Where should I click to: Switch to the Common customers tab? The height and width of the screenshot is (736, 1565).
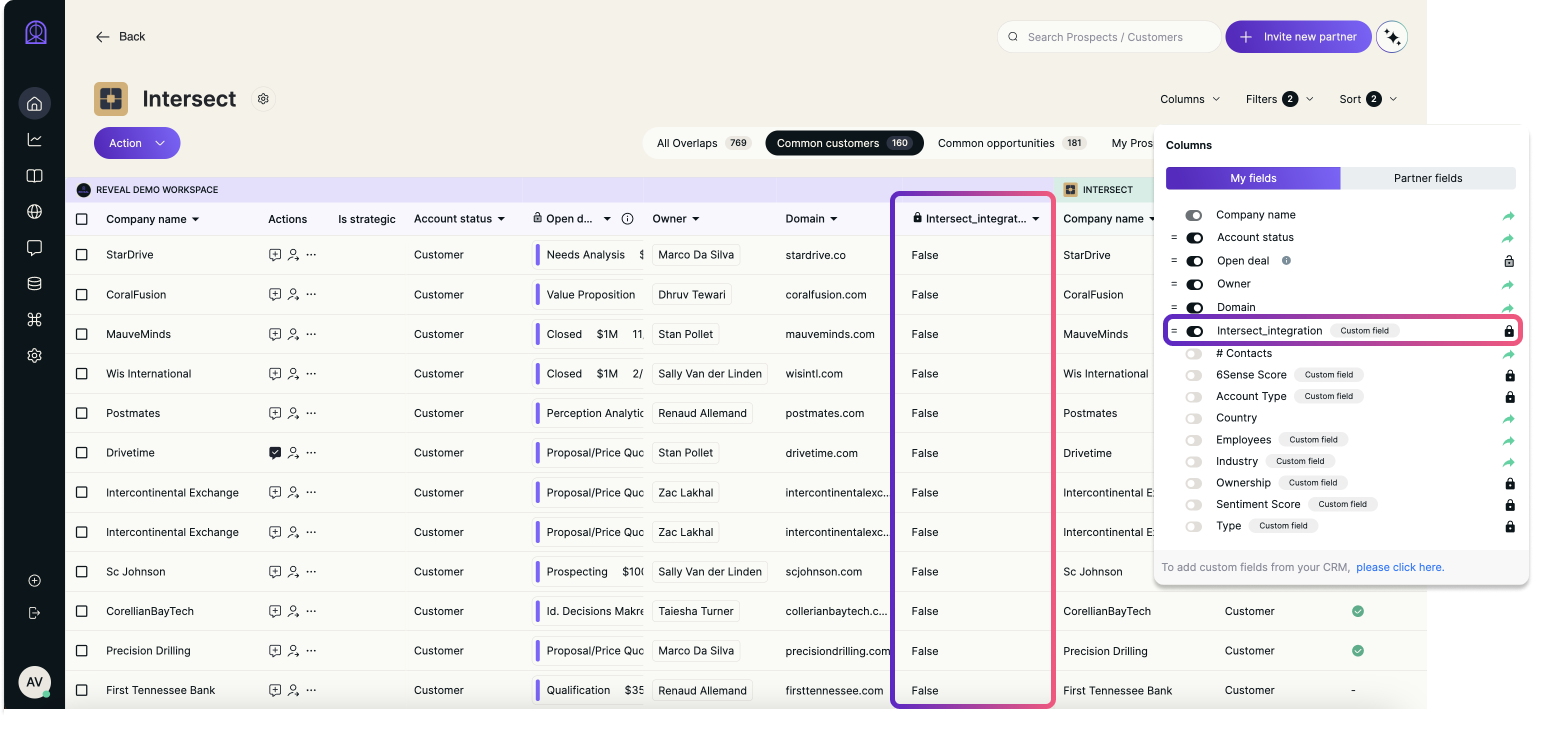point(844,143)
